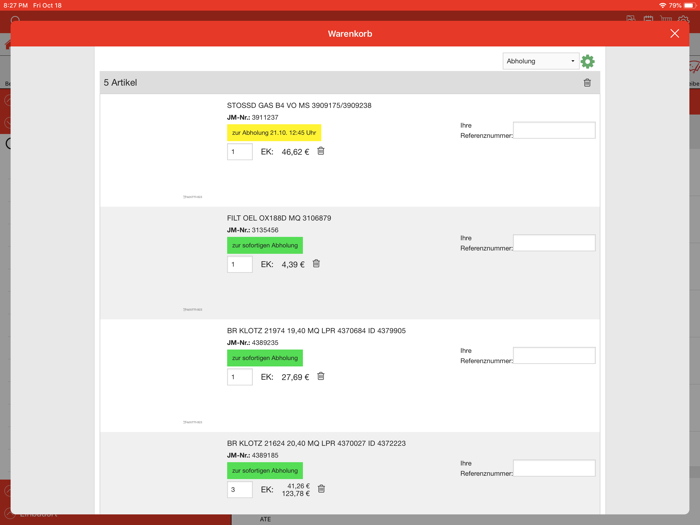Tap the battery indicator in status bar
Viewport: 700px width, 525px height.
point(690,5)
